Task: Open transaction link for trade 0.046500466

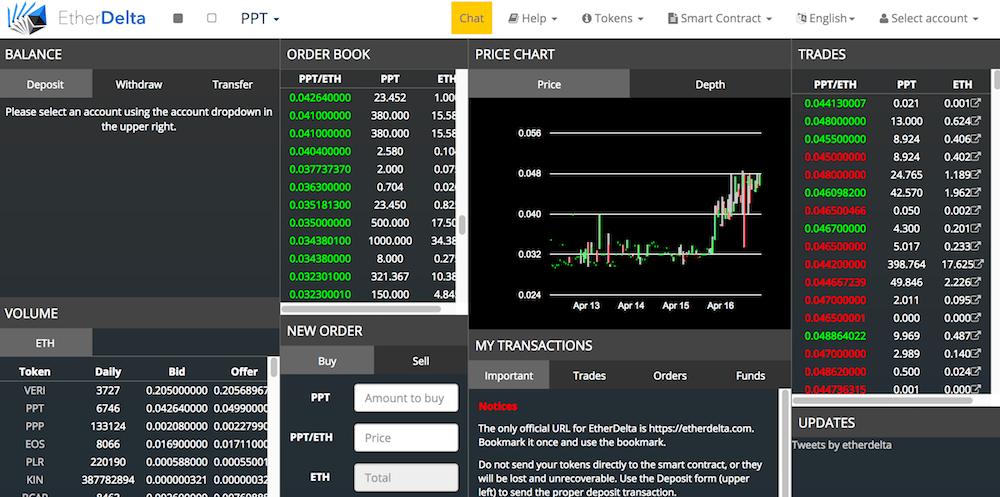Action: coord(974,210)
